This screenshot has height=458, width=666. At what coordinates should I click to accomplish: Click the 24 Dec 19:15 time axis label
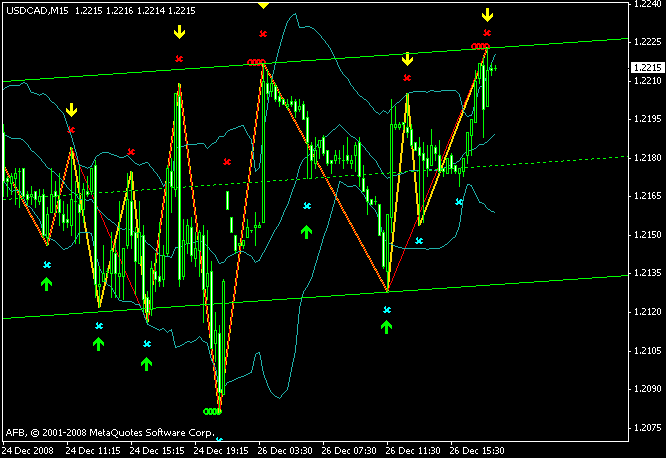221,450
